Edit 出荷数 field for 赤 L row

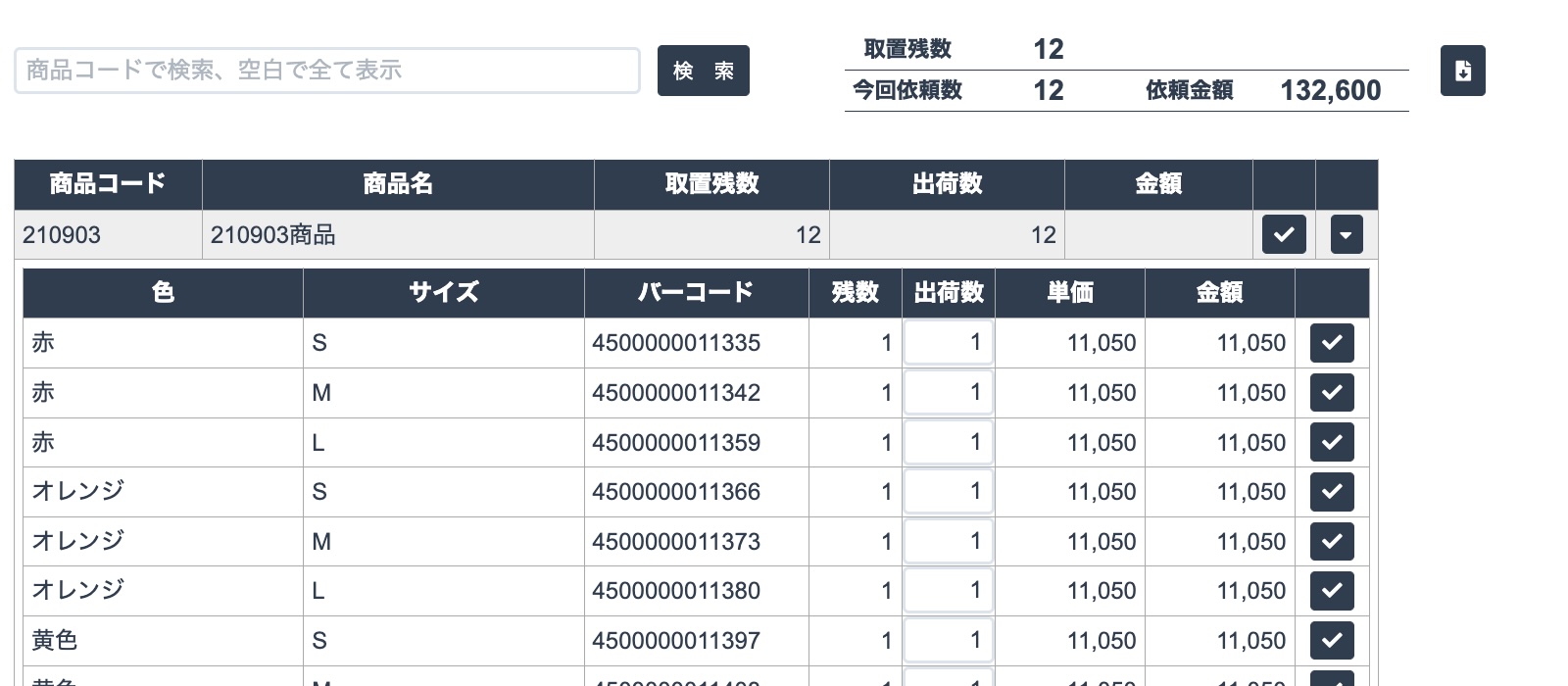click(949, 442)
